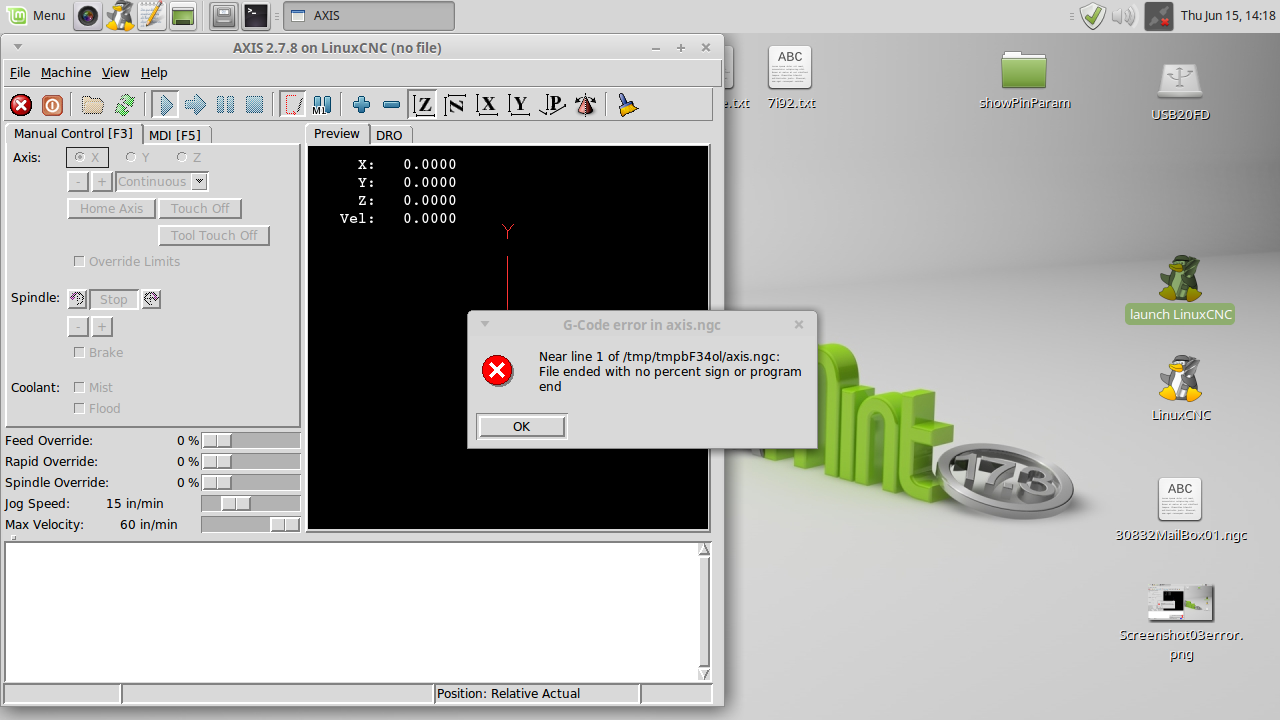Image resolution: width=1280 pixels, height=720 pixels.
Task: Click the Touch Off button
Action: click(x=200, y=208)
